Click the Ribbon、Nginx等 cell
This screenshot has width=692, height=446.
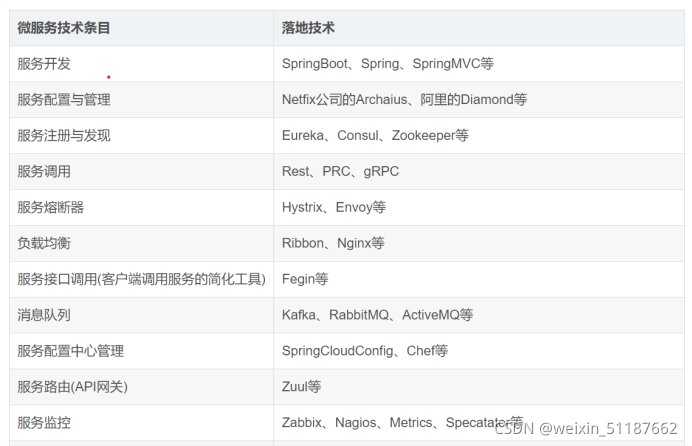(x=333, y=244)
